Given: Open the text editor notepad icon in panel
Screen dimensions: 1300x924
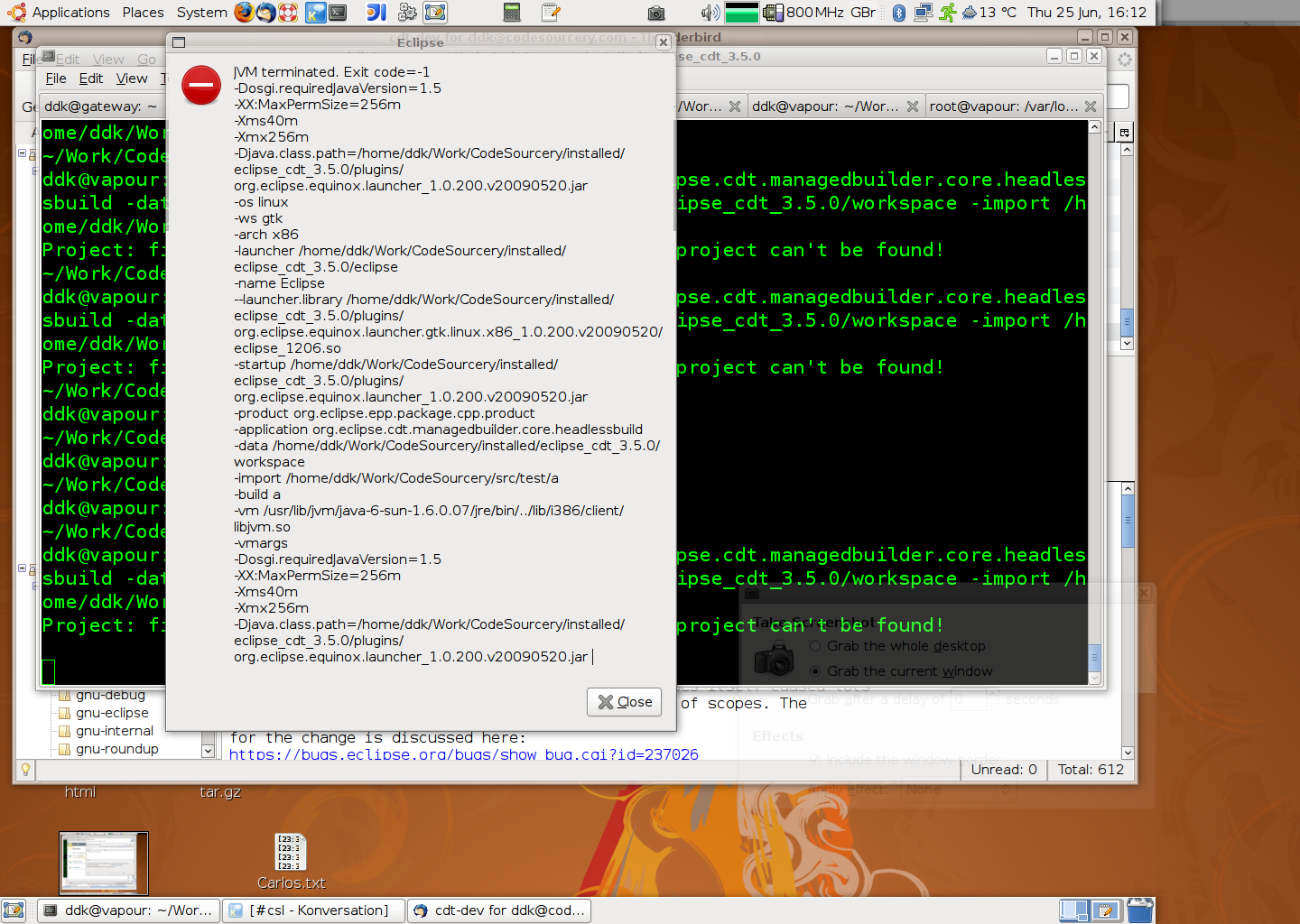Looking at the screenshot, I should (551, 12).
